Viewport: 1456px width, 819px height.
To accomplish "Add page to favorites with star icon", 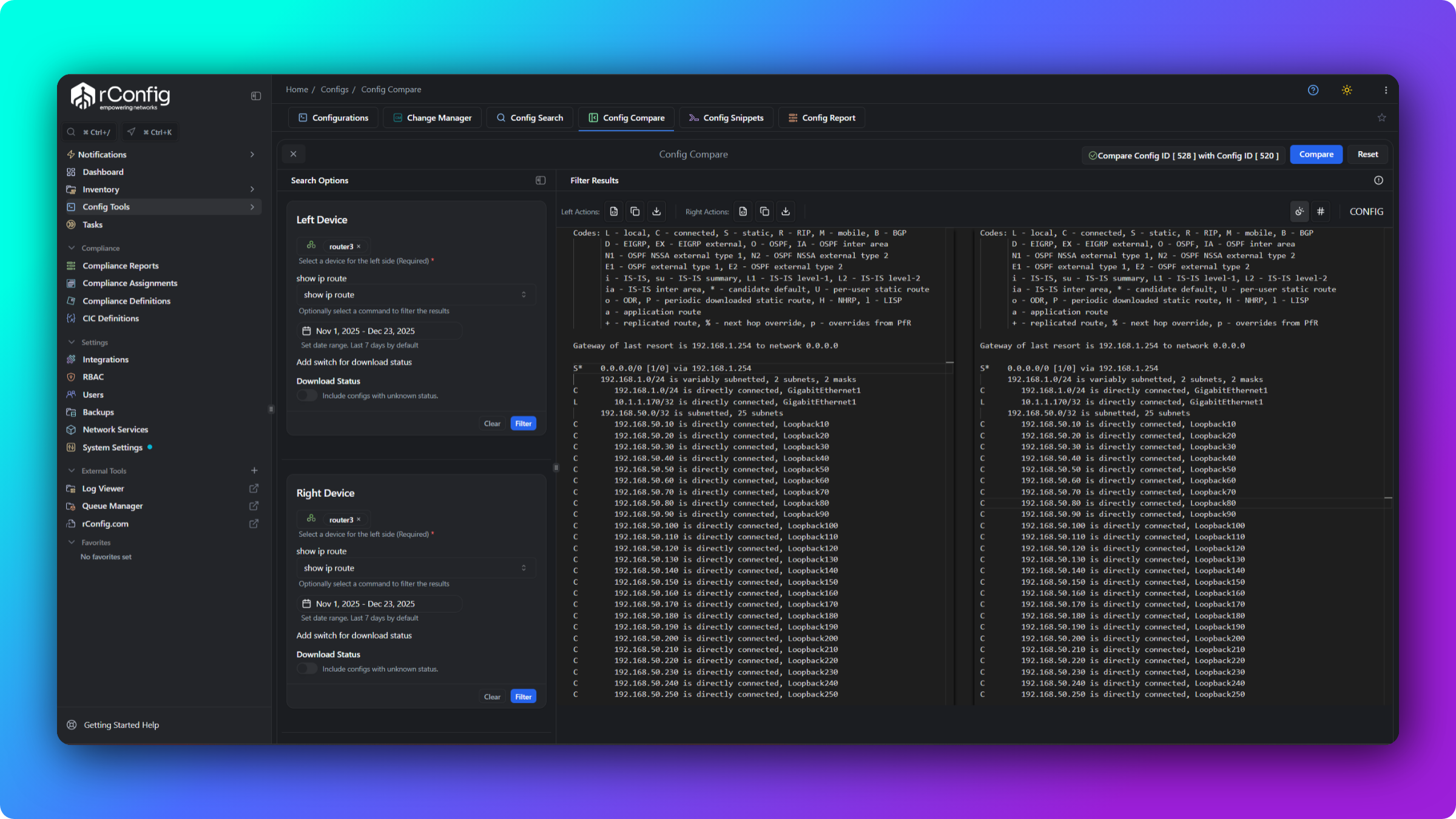I will pyautogui.click(x=1381, y=118).
